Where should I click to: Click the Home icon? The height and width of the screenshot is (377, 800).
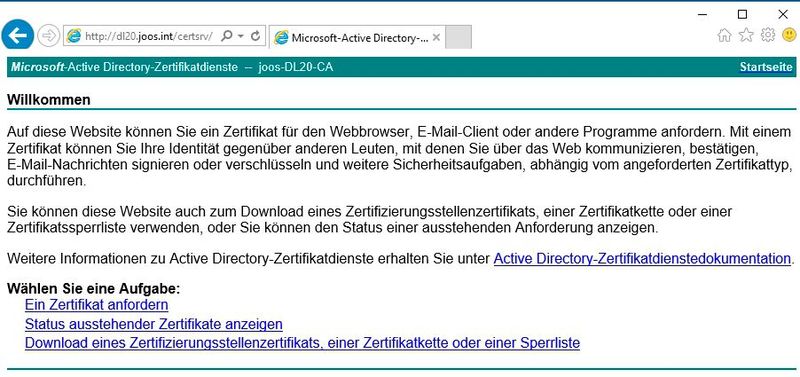click(x=724, y=35)
